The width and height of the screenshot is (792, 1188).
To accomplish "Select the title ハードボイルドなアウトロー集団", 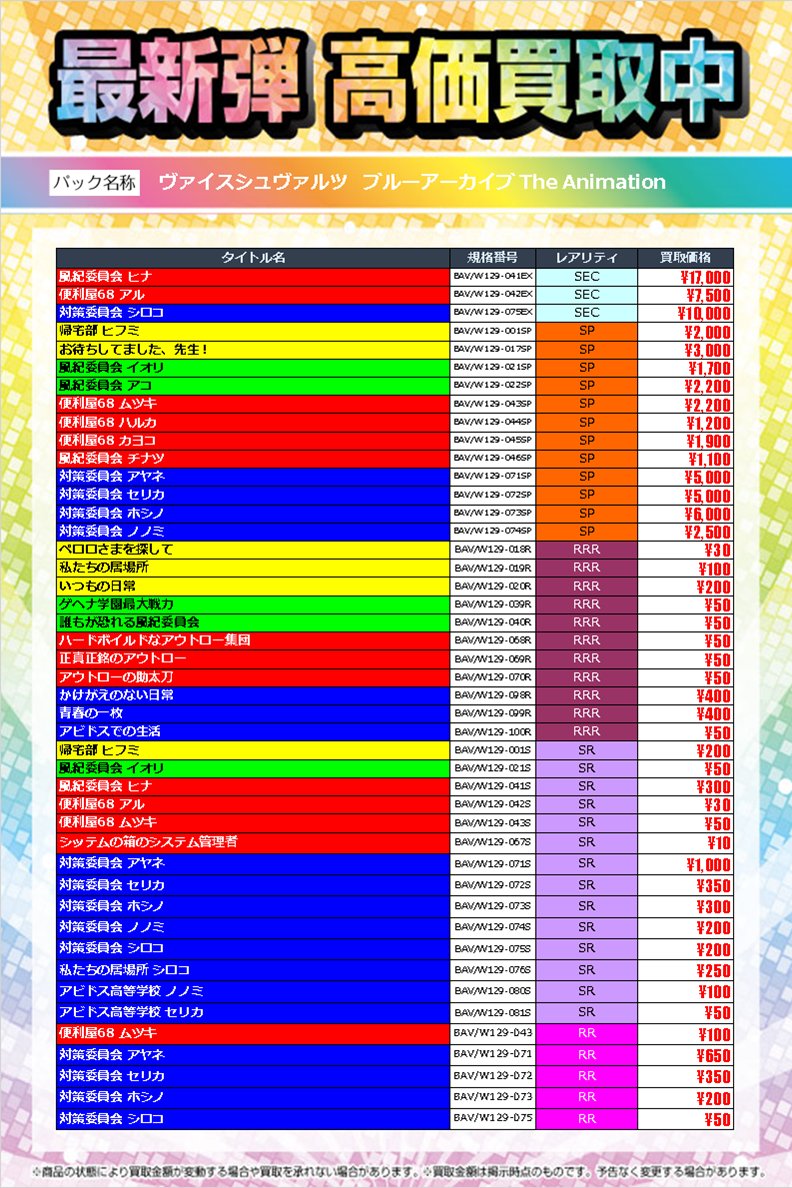I will pyautogui.click(x=155, y=640).
